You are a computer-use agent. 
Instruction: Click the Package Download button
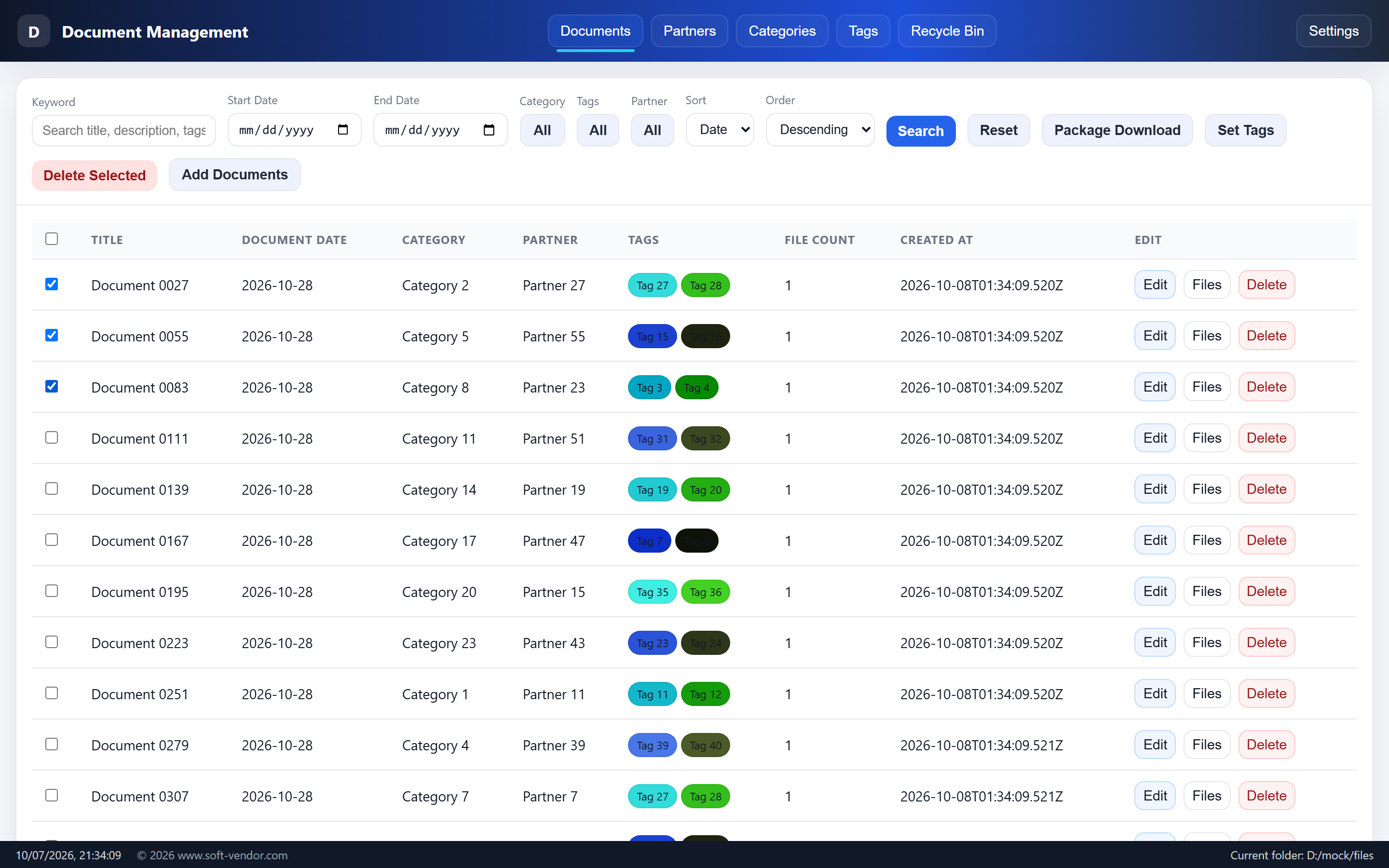point(1117,130)
